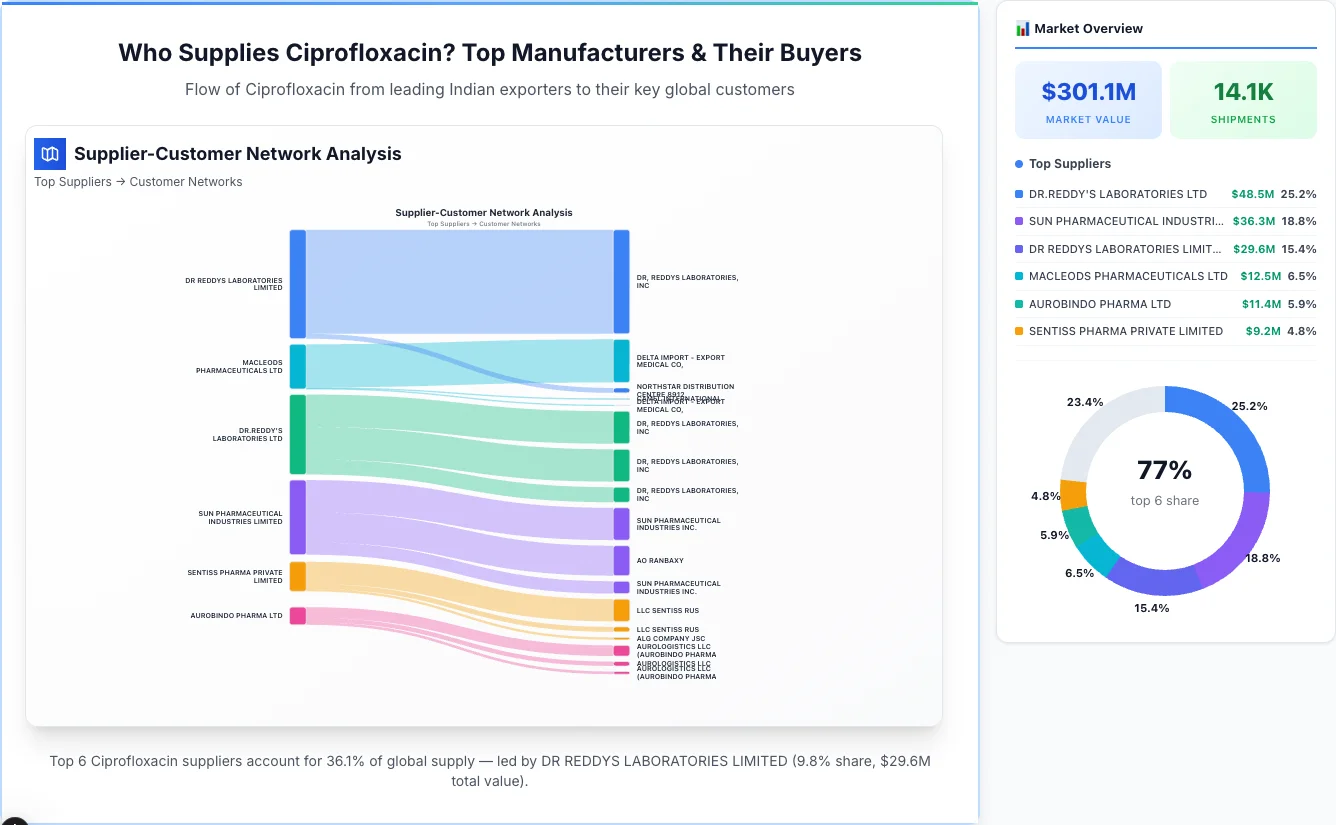Image resolution: width=1336 pixels, height=825 pixels.
Task: Open the 14.1K Shipments card
Action: tap(1243, 99)
